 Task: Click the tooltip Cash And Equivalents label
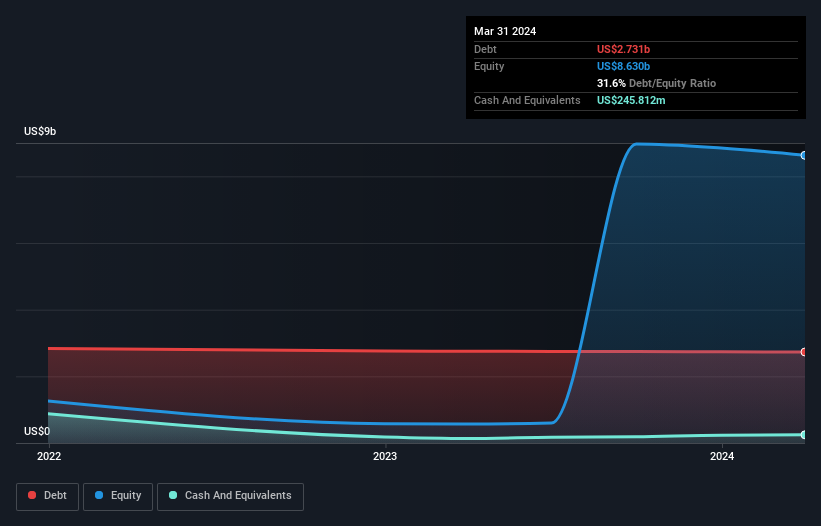tap(527, 100)
